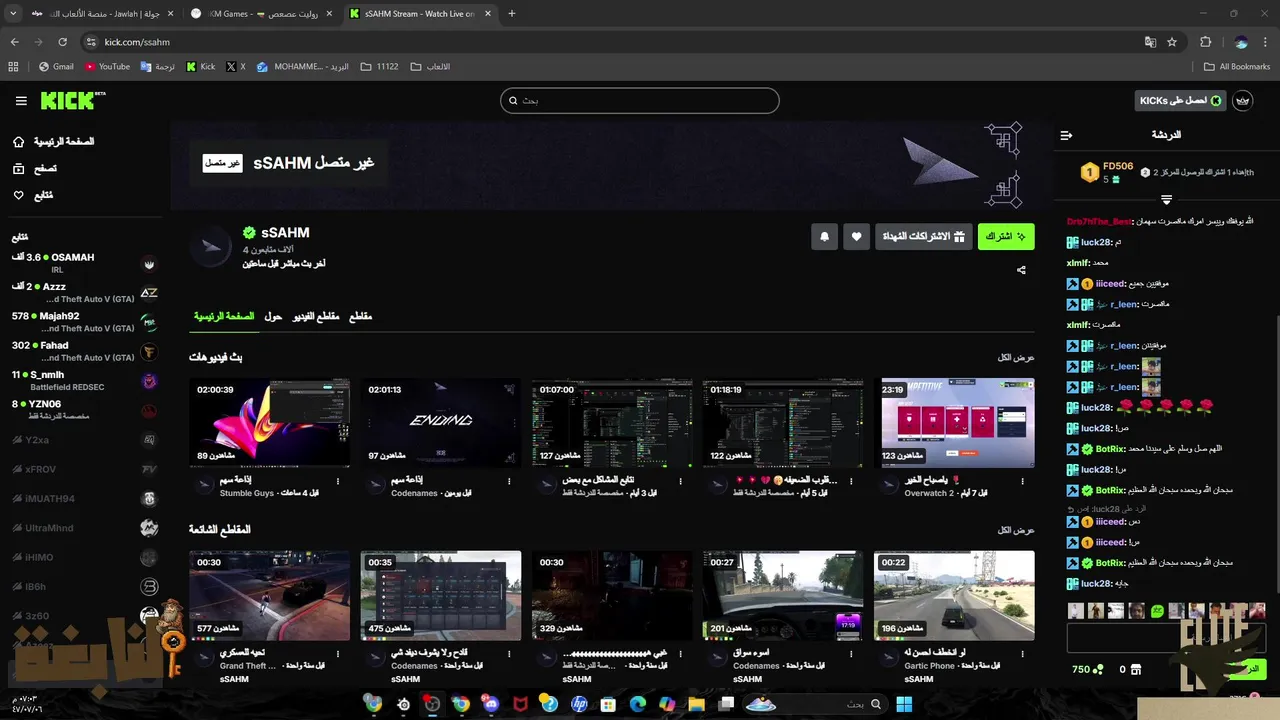Click the crown icon at the top right
Viewport: 1280px width, 720px height.
1243,101
